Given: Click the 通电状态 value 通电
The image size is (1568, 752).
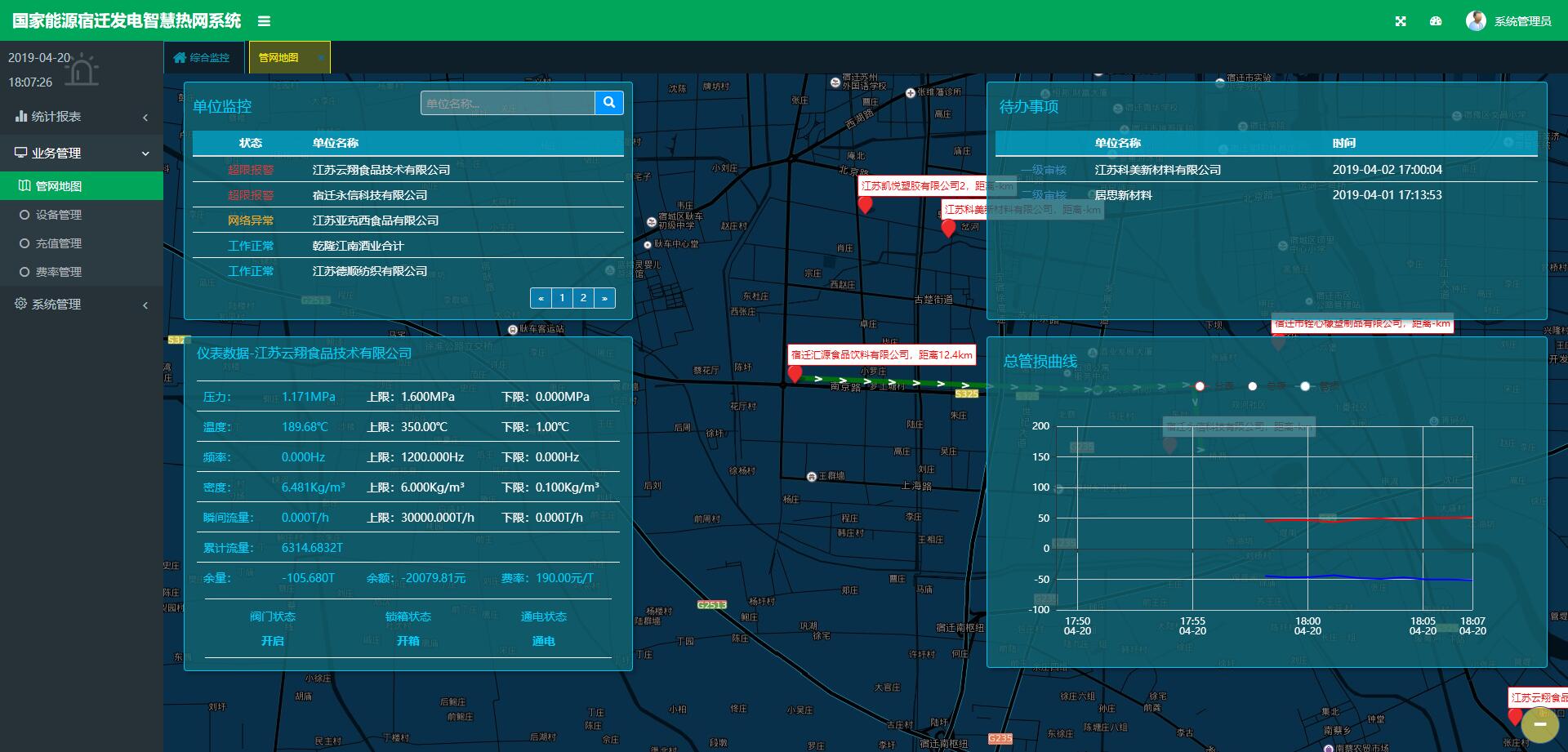Looking at the screenshot, I should [x=544, y=641].
